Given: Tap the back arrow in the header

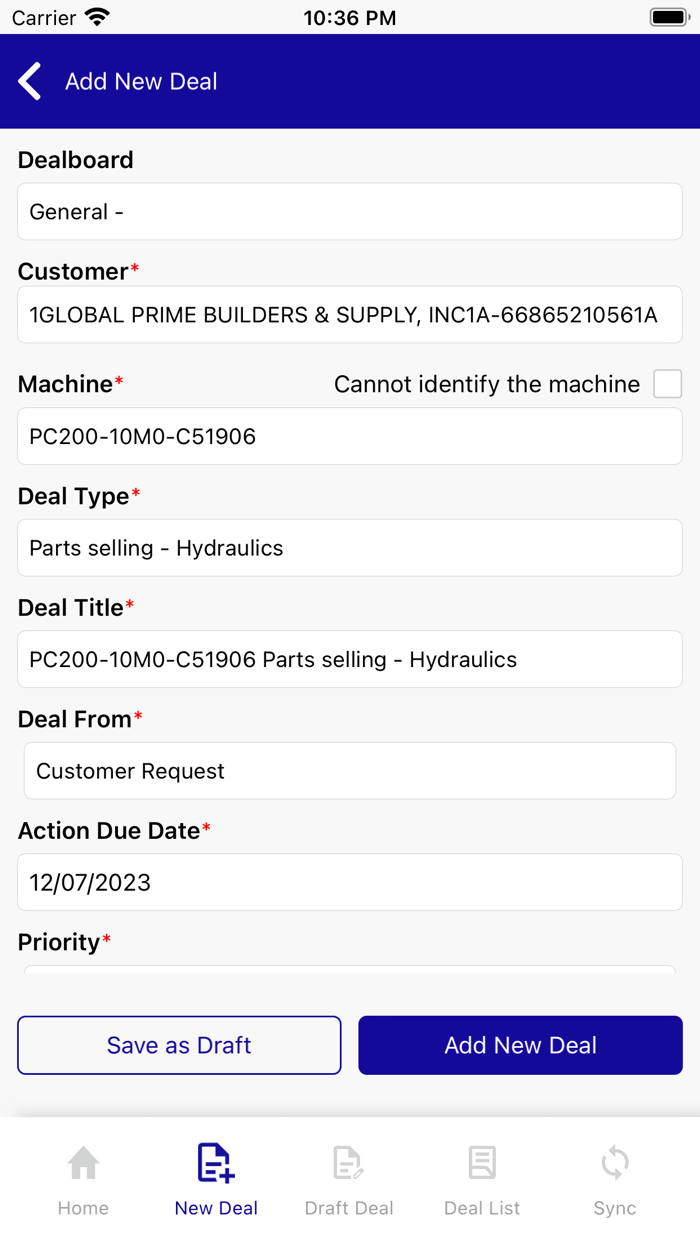Looking at the screenshot, I should [29, 81].
